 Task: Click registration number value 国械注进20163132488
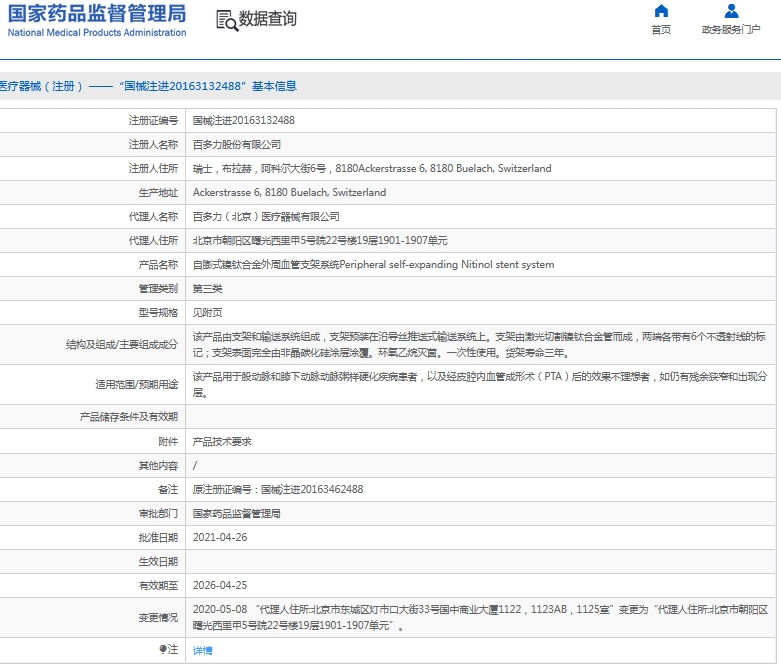coord(243,120)
